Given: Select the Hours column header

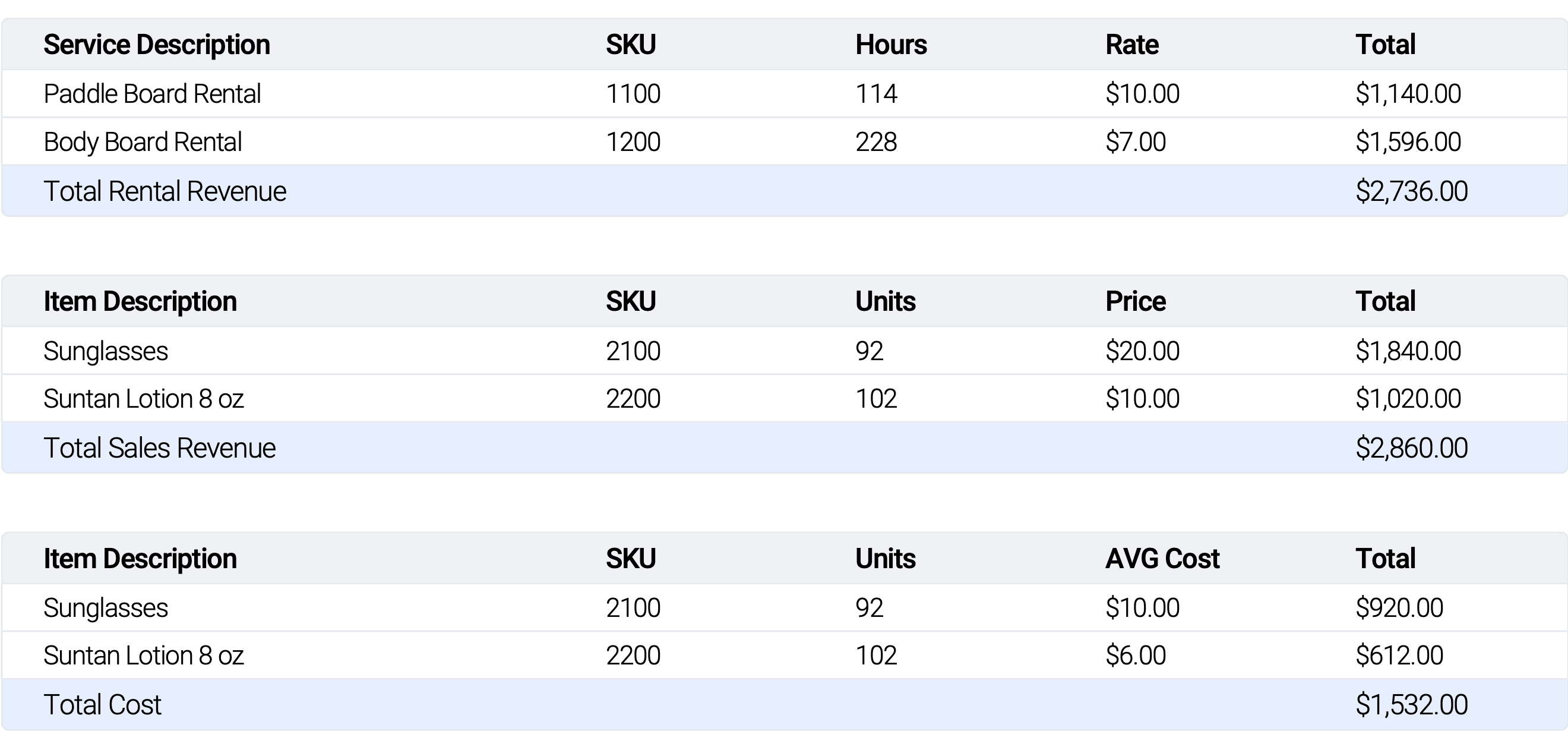Looking at the screenshot, I should [890, 45].
